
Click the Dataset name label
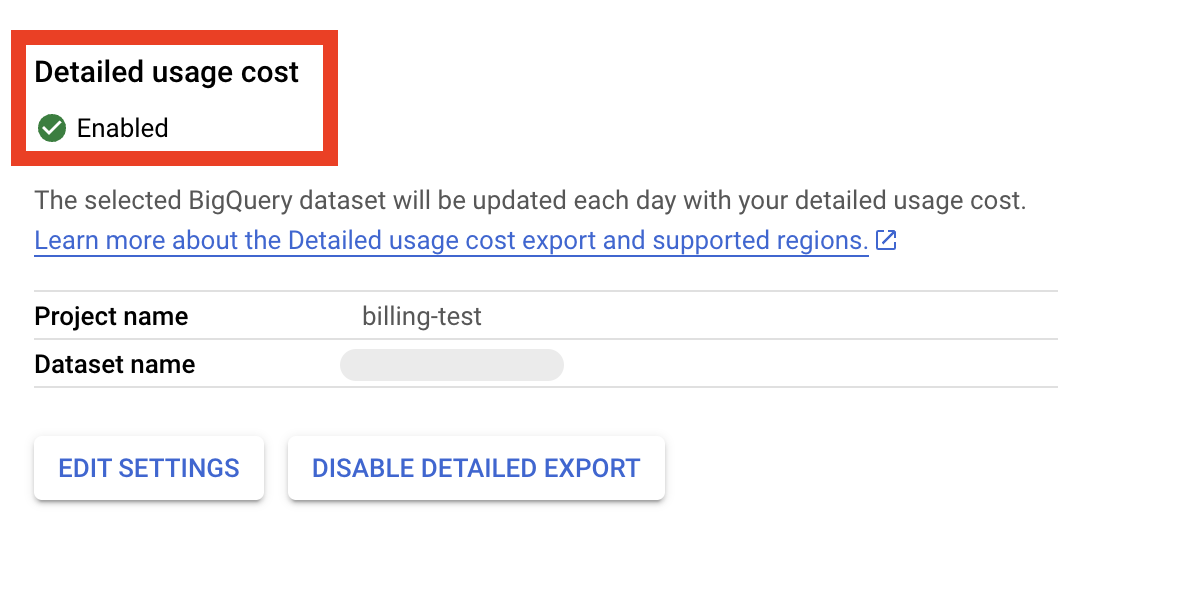point(114,365)
